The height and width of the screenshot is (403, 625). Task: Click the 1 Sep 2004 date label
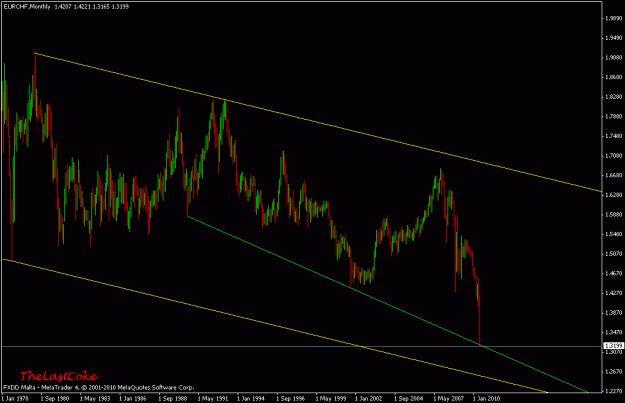pyautogui.click(x=409, y=398)
